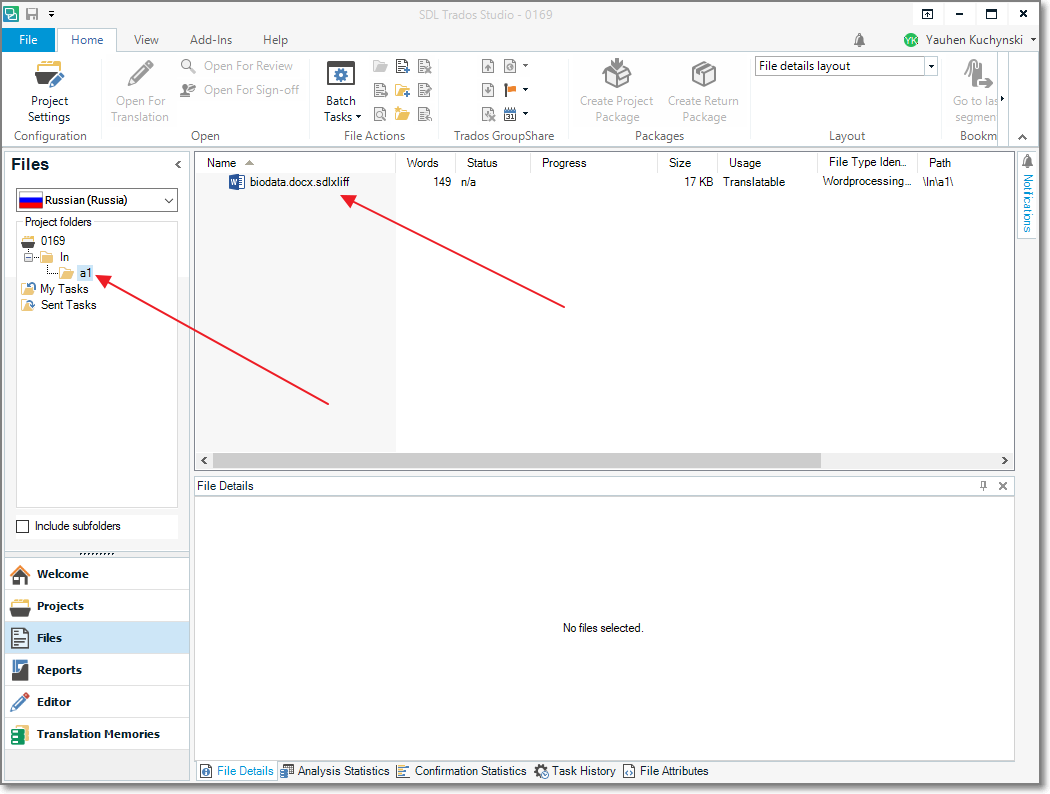The width and height of the screenshot is (1050, 794).
Task: Switch to Task History tab
Action: pyautogui.click(x=575, y=771)
